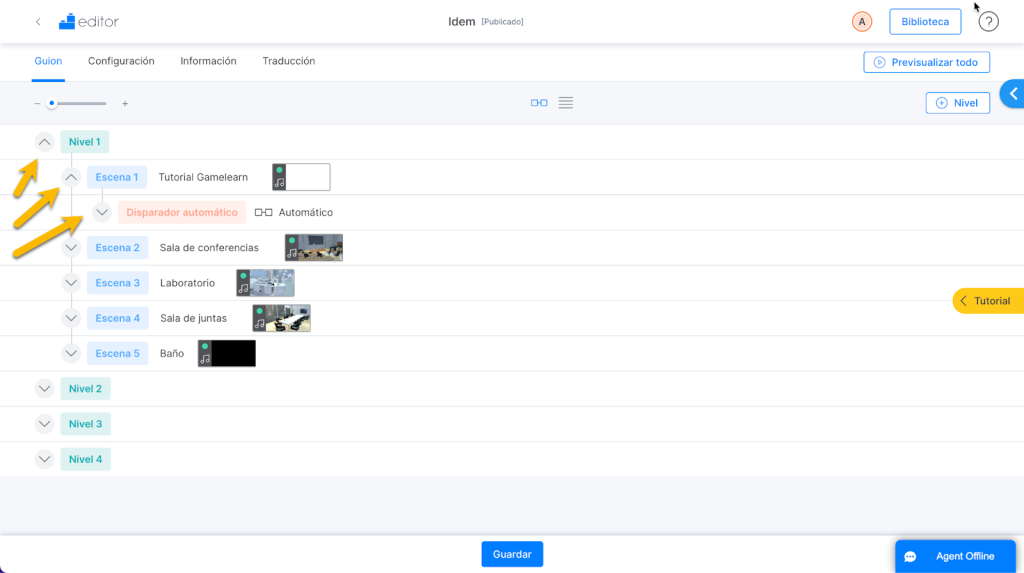Click the zoom out minus icon
Viewport: 1024px width, 573px height.
[37, 103]
